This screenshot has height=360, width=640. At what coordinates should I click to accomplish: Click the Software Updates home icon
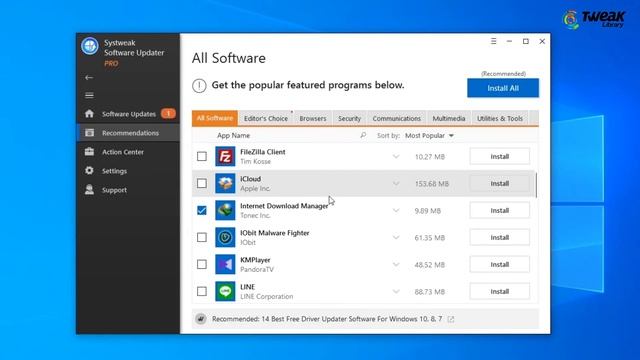click(89, 113)
